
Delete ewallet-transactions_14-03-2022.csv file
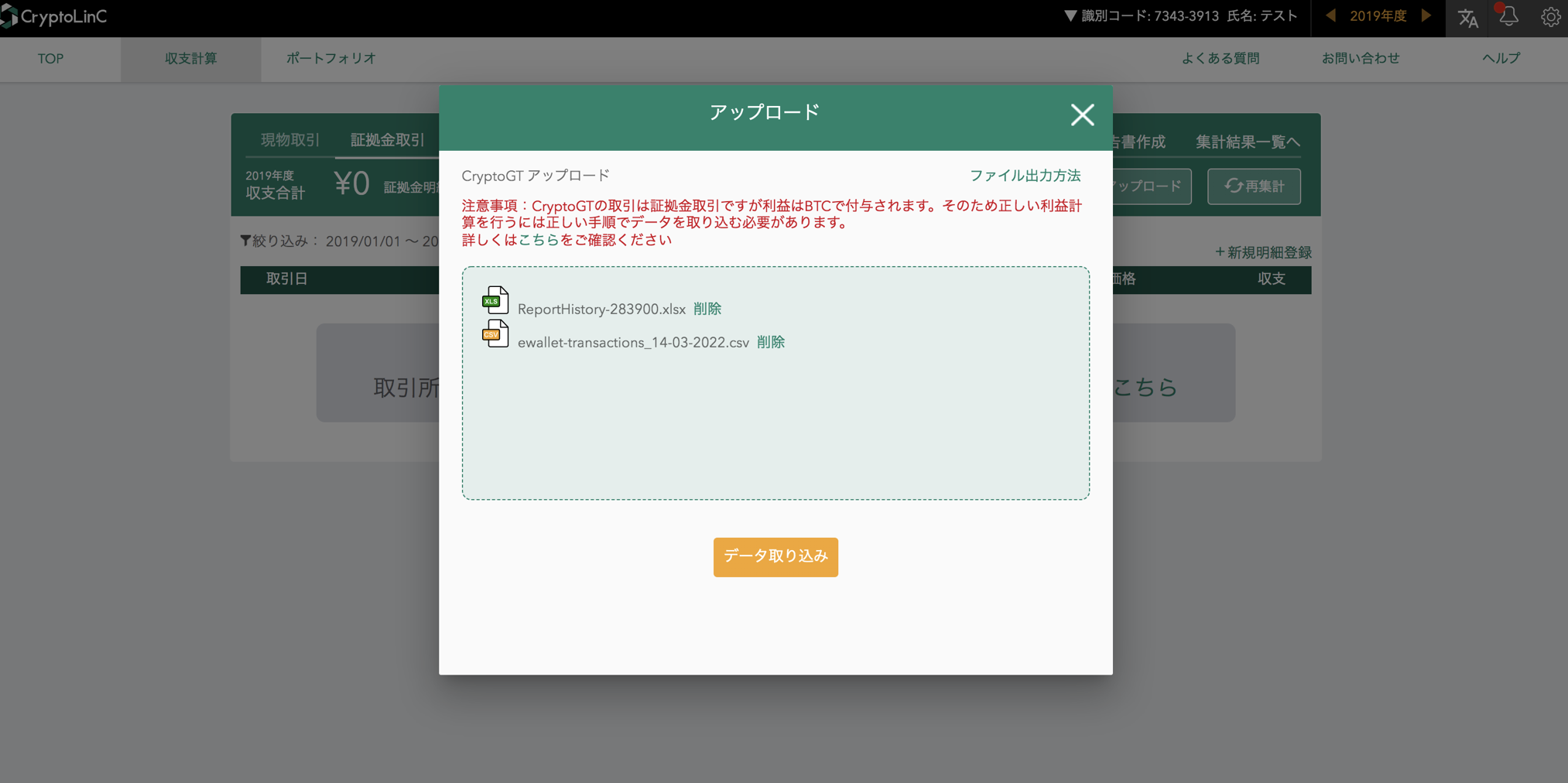[x=771, y=342]
